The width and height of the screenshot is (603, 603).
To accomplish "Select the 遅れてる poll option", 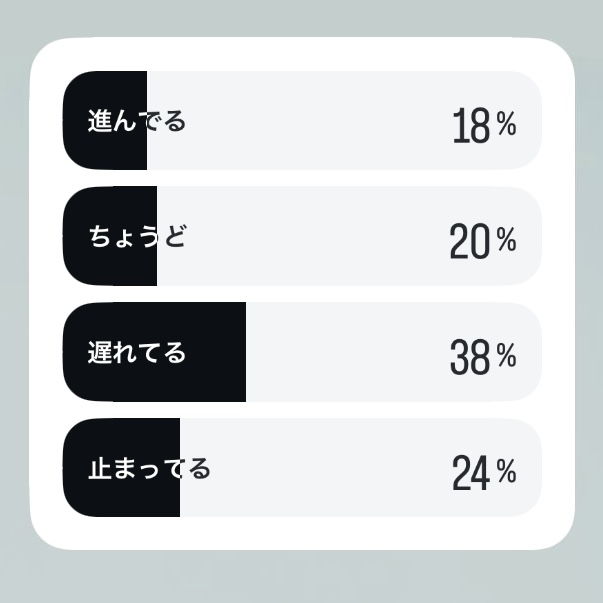I will 302,352.
